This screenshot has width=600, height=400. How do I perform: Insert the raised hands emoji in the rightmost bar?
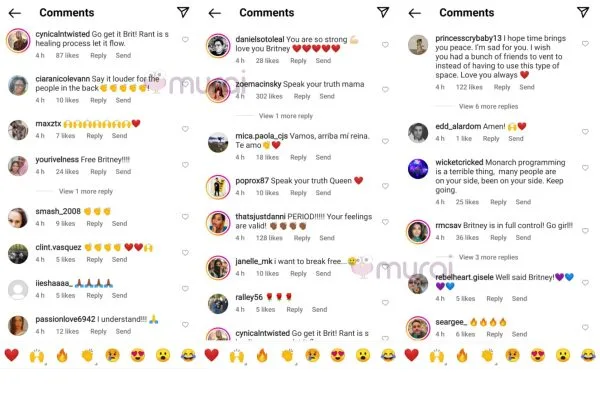point(437,356)
